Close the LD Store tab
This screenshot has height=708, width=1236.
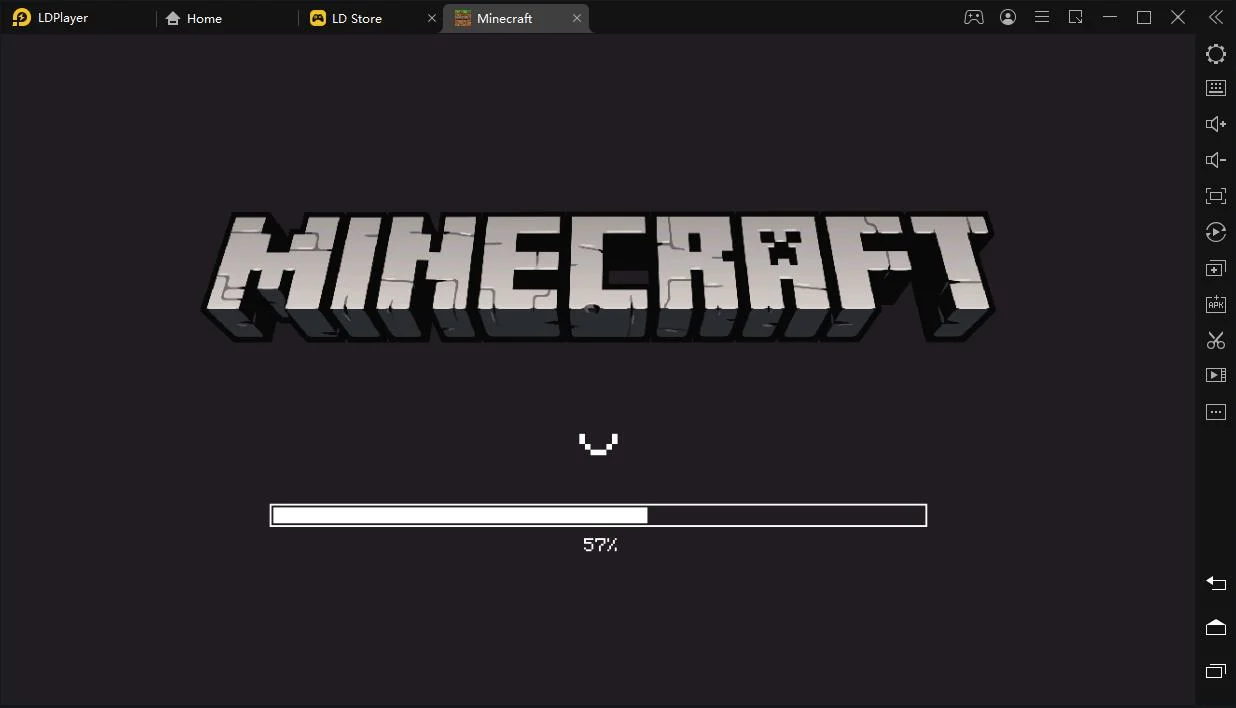[x=432, y=18]
